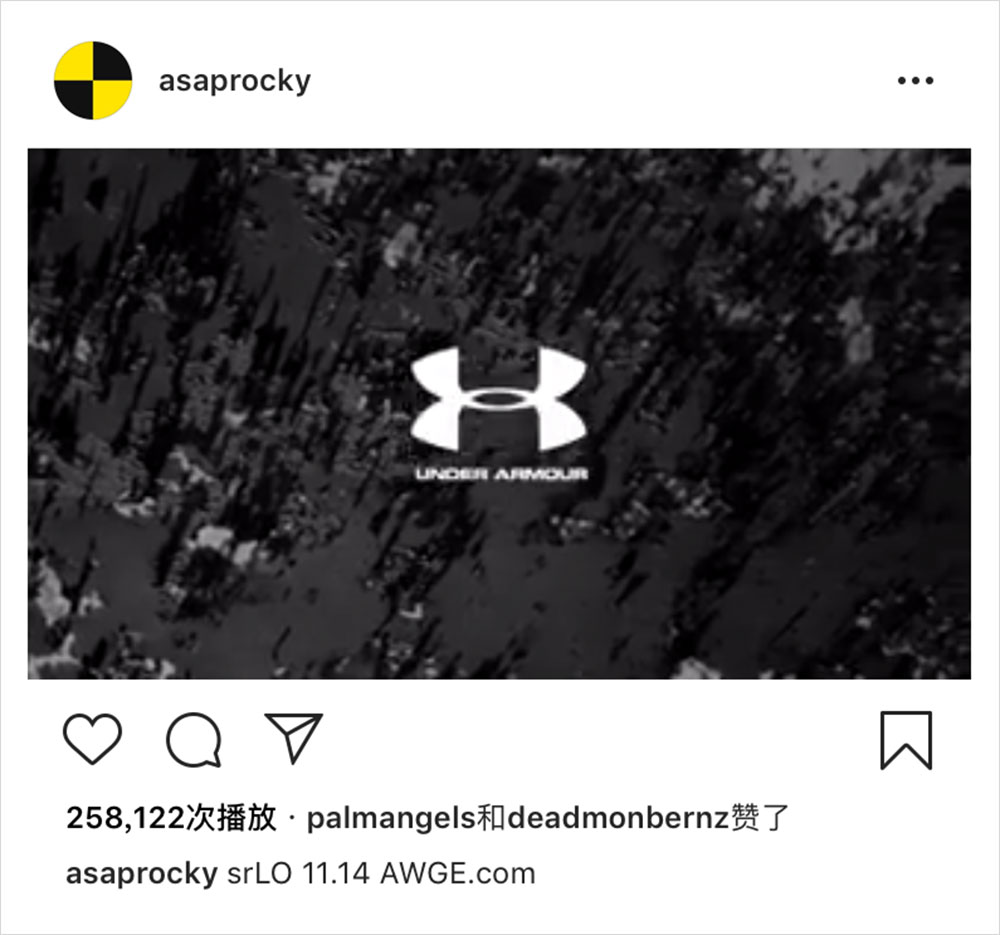The height and width of the screenshot is (935, 1000).
Task: Play the Under Armour video
Action: [499, 414]
